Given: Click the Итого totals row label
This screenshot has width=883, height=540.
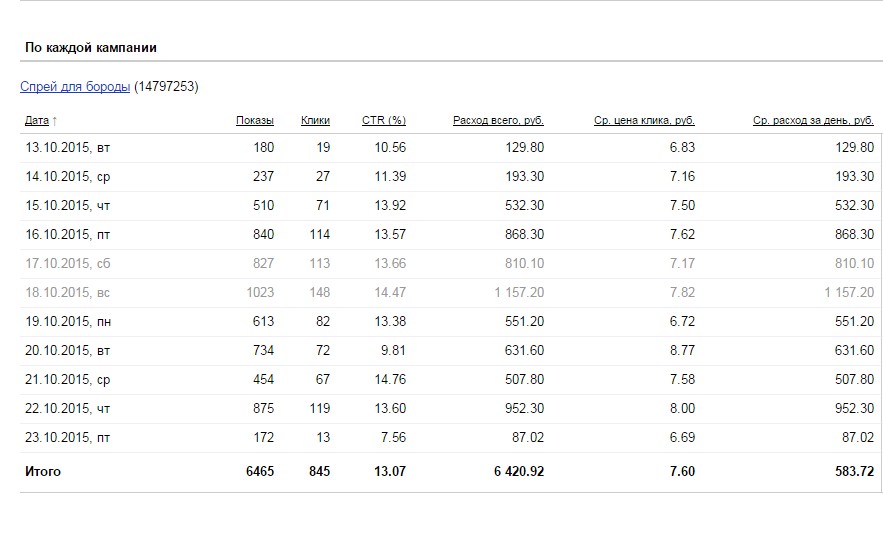Looking at the screenshot, I should tap(43, 471).
